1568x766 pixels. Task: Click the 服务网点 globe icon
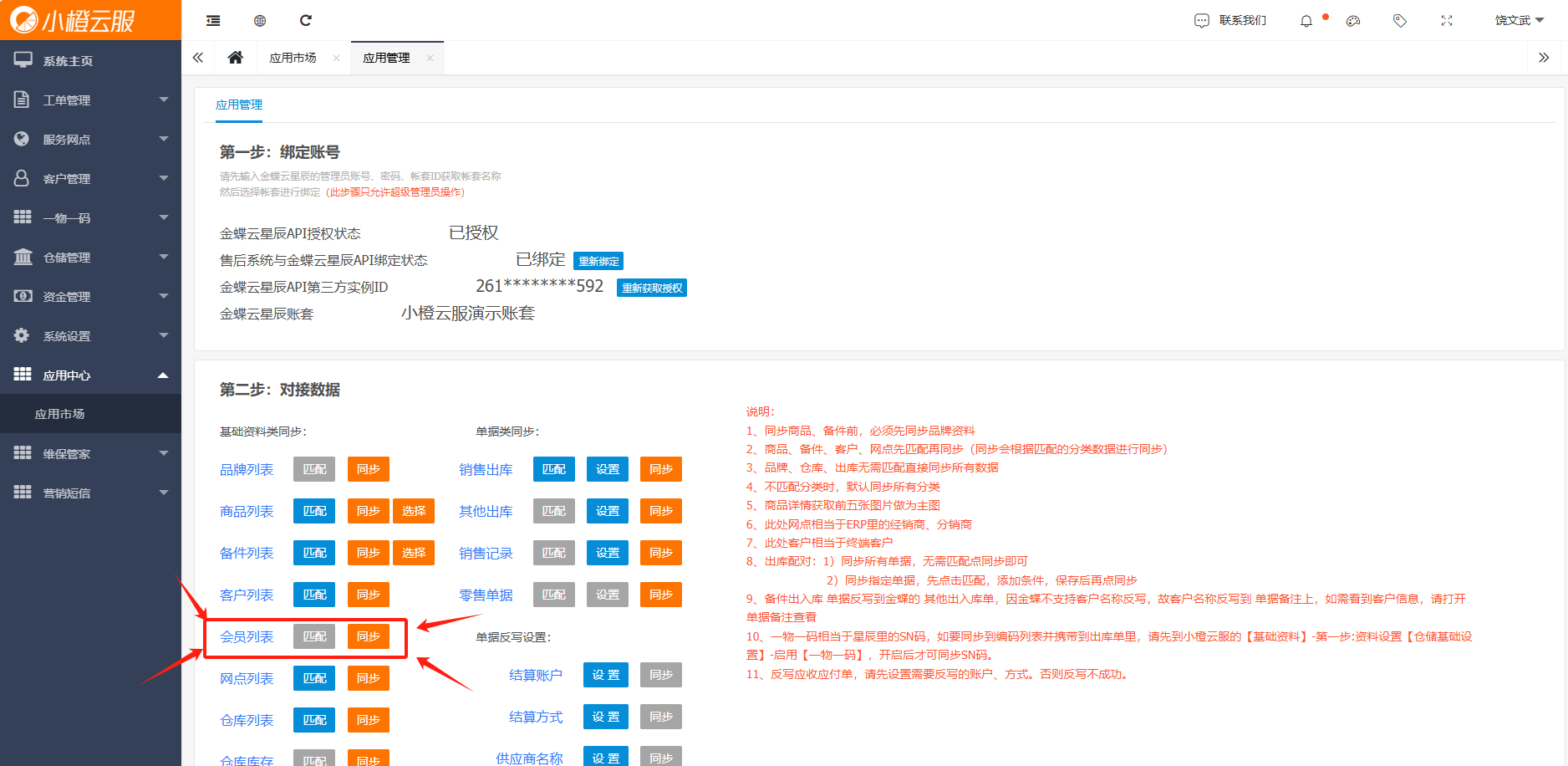(x=23, y=139)
